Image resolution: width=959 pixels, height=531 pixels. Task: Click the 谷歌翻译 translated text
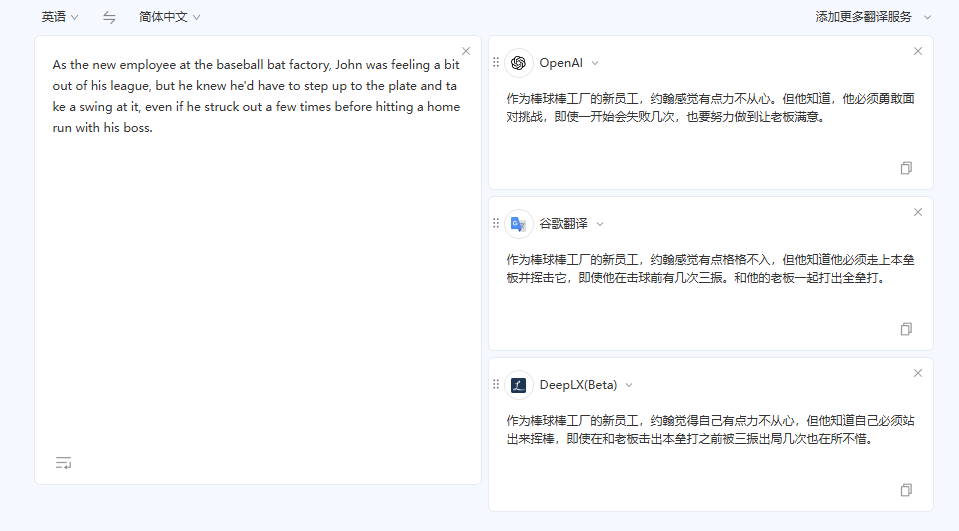[x=710, y=269]
